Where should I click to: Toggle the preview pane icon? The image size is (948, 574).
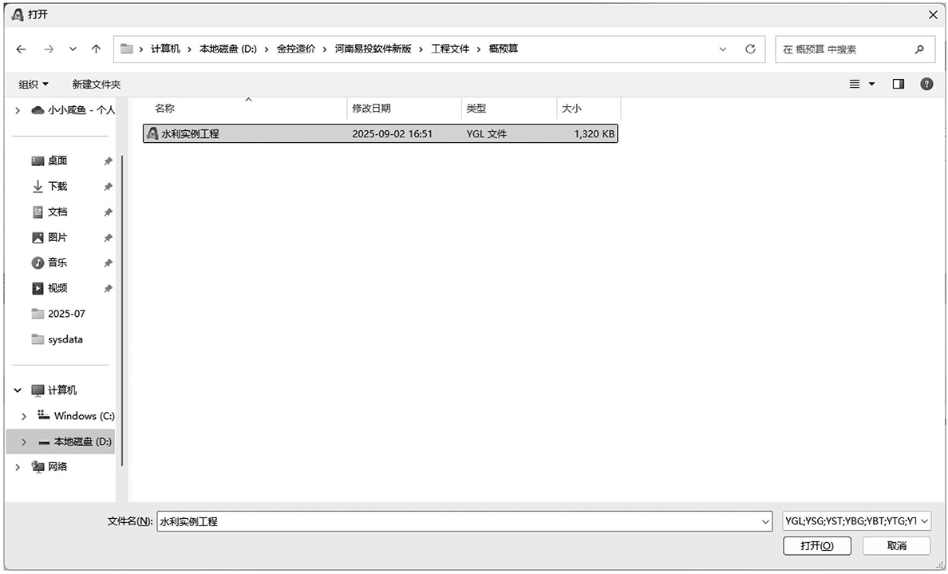click(898, 84)
